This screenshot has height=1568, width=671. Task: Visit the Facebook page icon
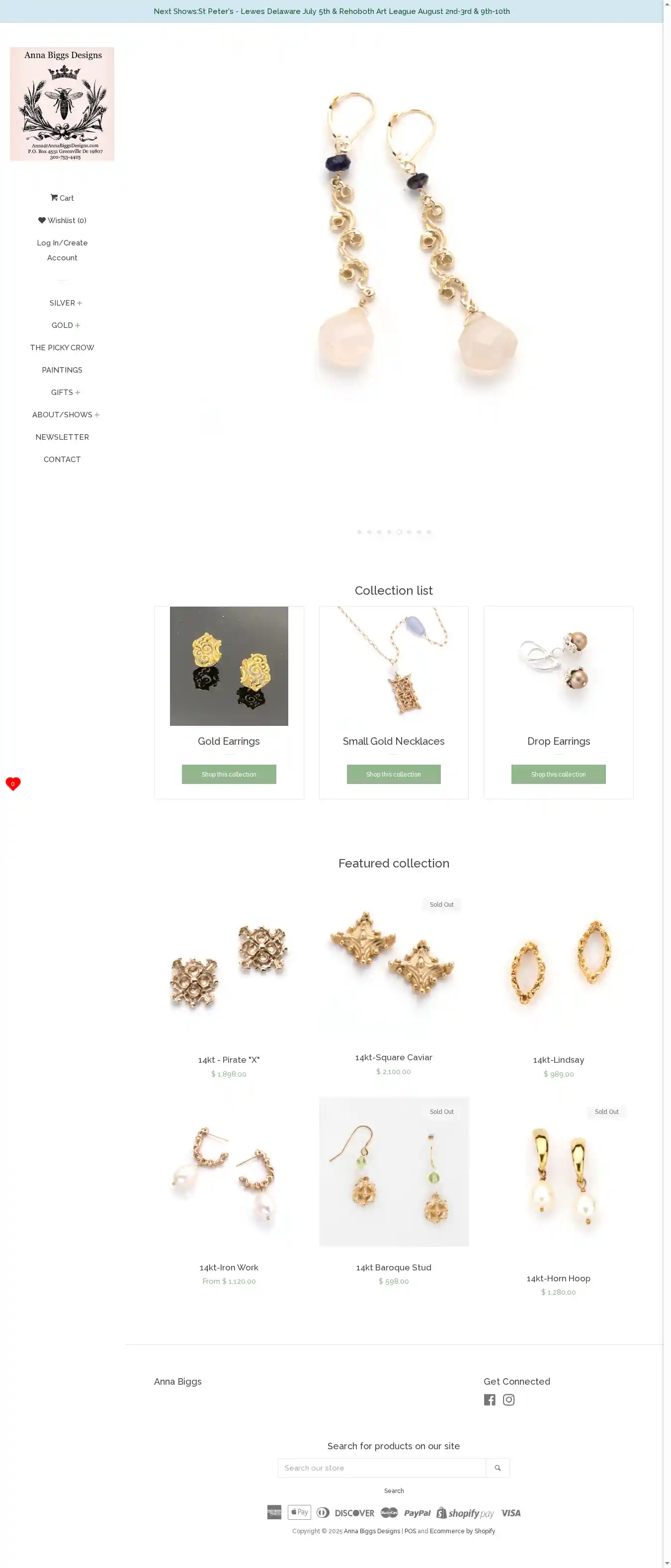point(490,1400)
